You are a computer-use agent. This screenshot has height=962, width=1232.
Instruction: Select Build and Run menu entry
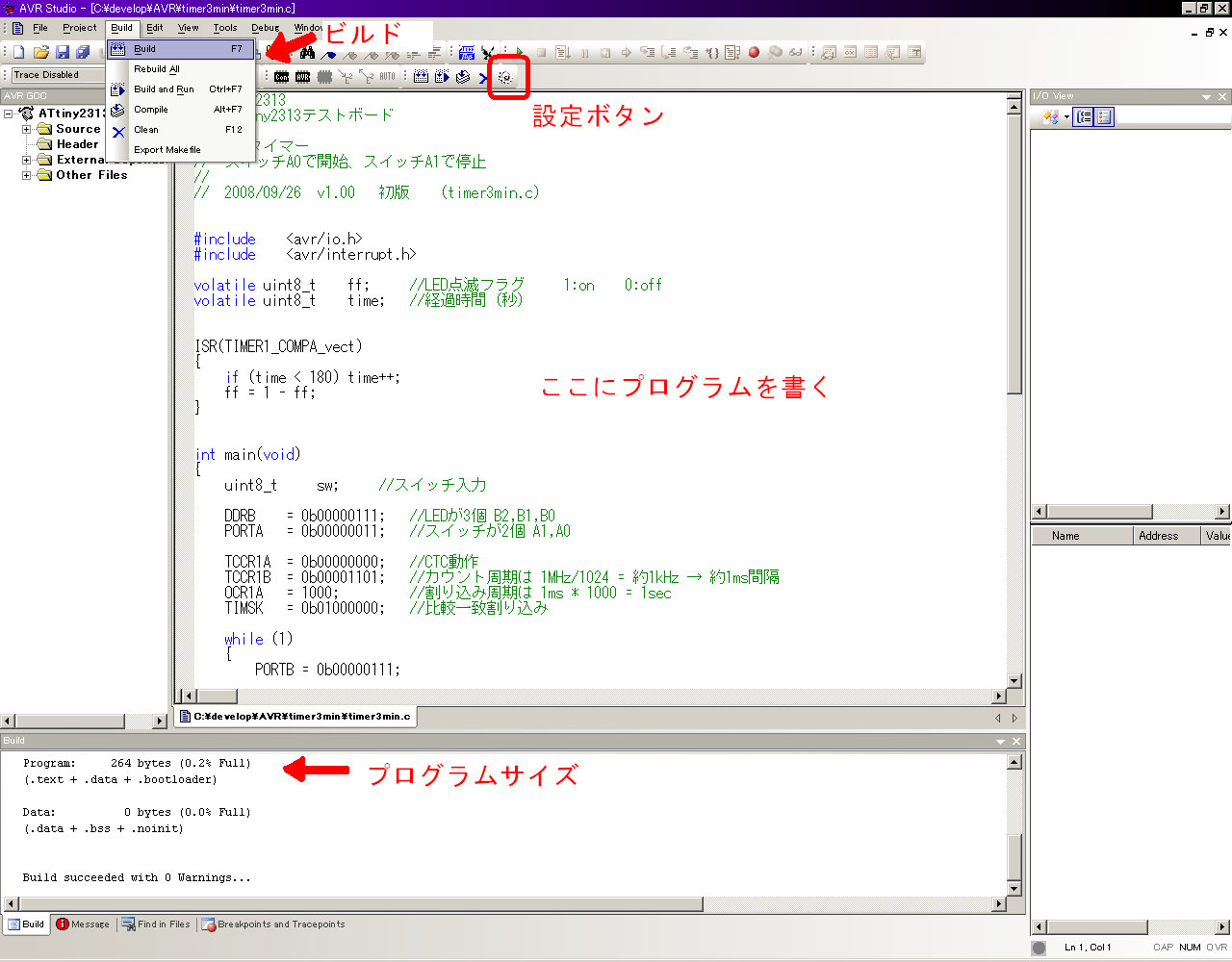coord(181,89)
